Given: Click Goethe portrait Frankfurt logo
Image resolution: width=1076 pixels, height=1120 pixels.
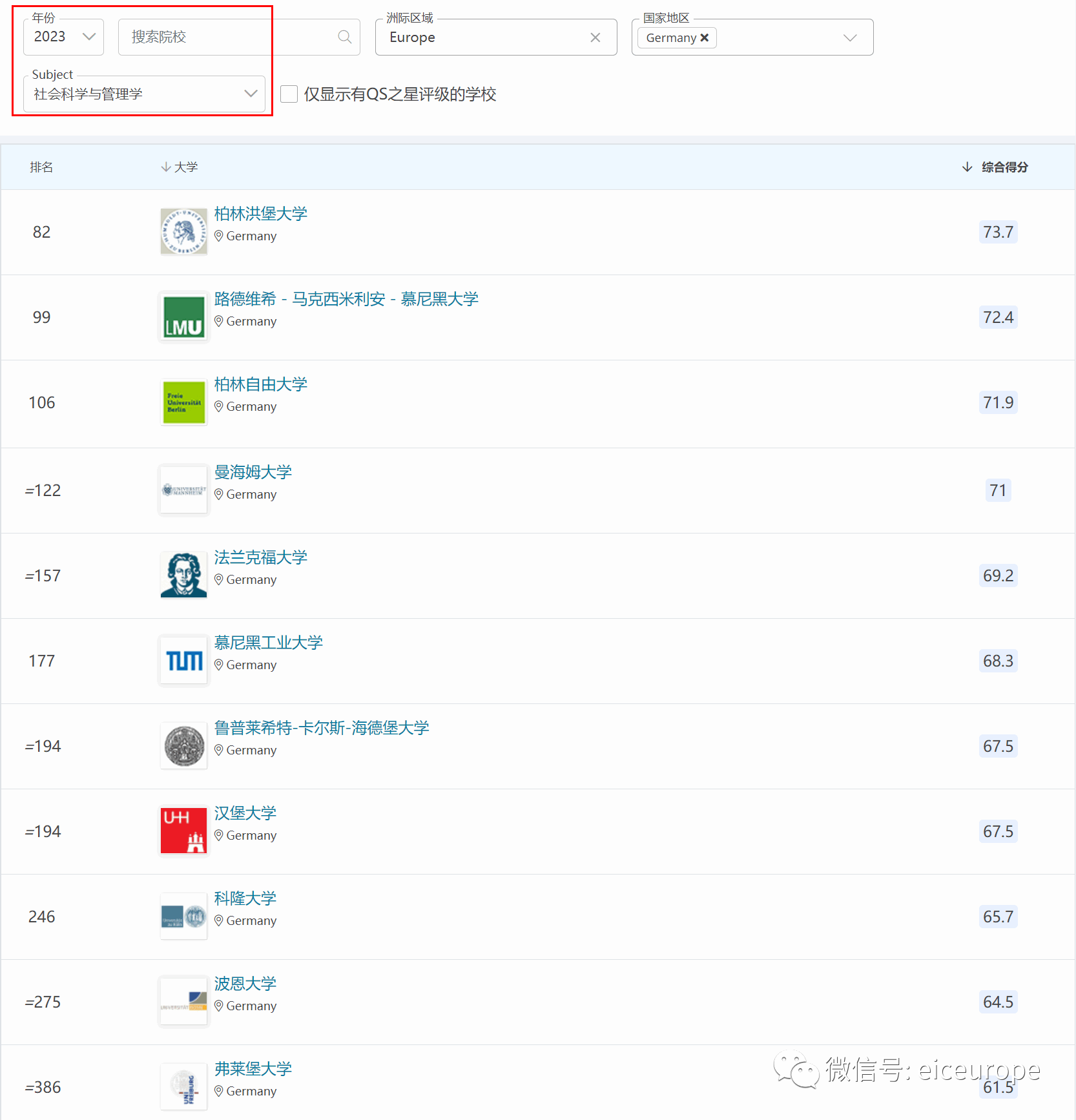Looking at the screenshot, I should (184, 575).
